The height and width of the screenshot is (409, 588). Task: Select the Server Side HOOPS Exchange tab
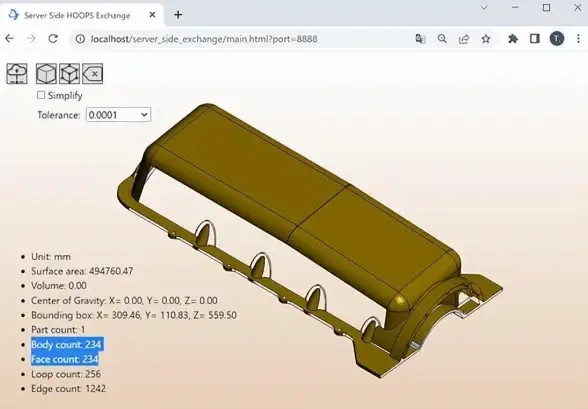click(82, 15)
